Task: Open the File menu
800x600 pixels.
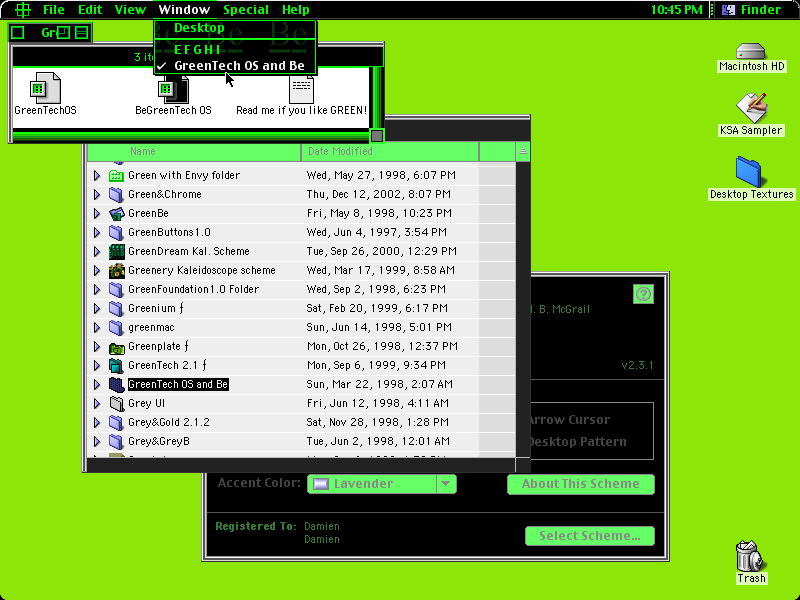Action: pos(54,10)
